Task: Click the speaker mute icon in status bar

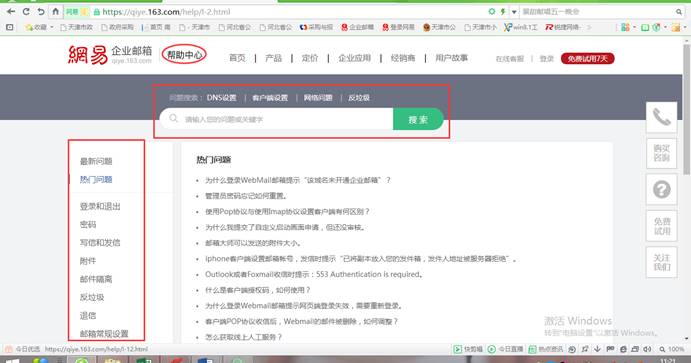Action: [647, 349]
